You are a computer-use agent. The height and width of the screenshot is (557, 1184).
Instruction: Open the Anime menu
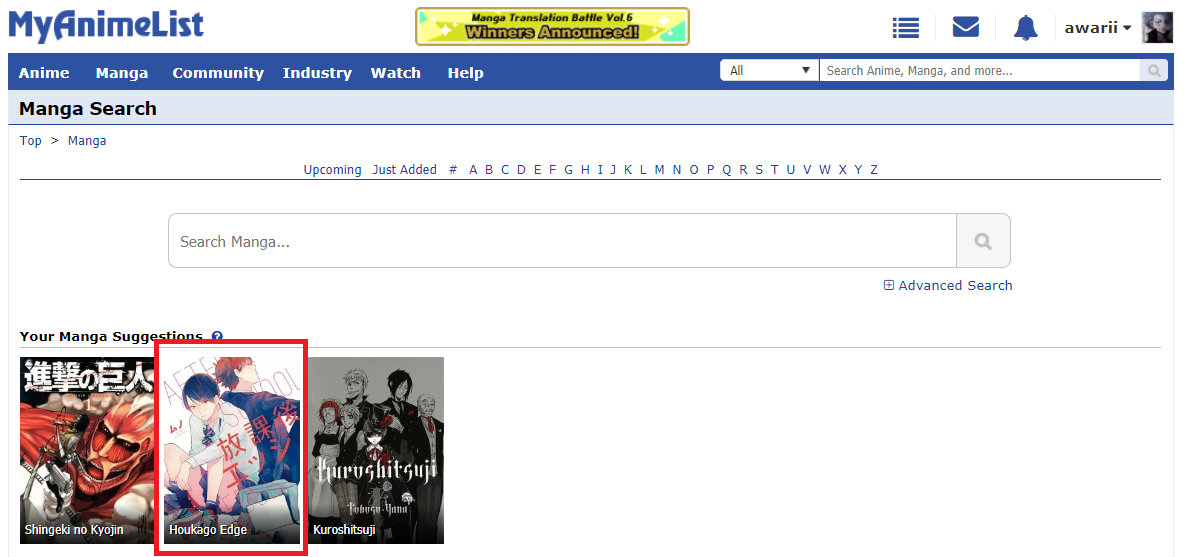pos(44,73)
